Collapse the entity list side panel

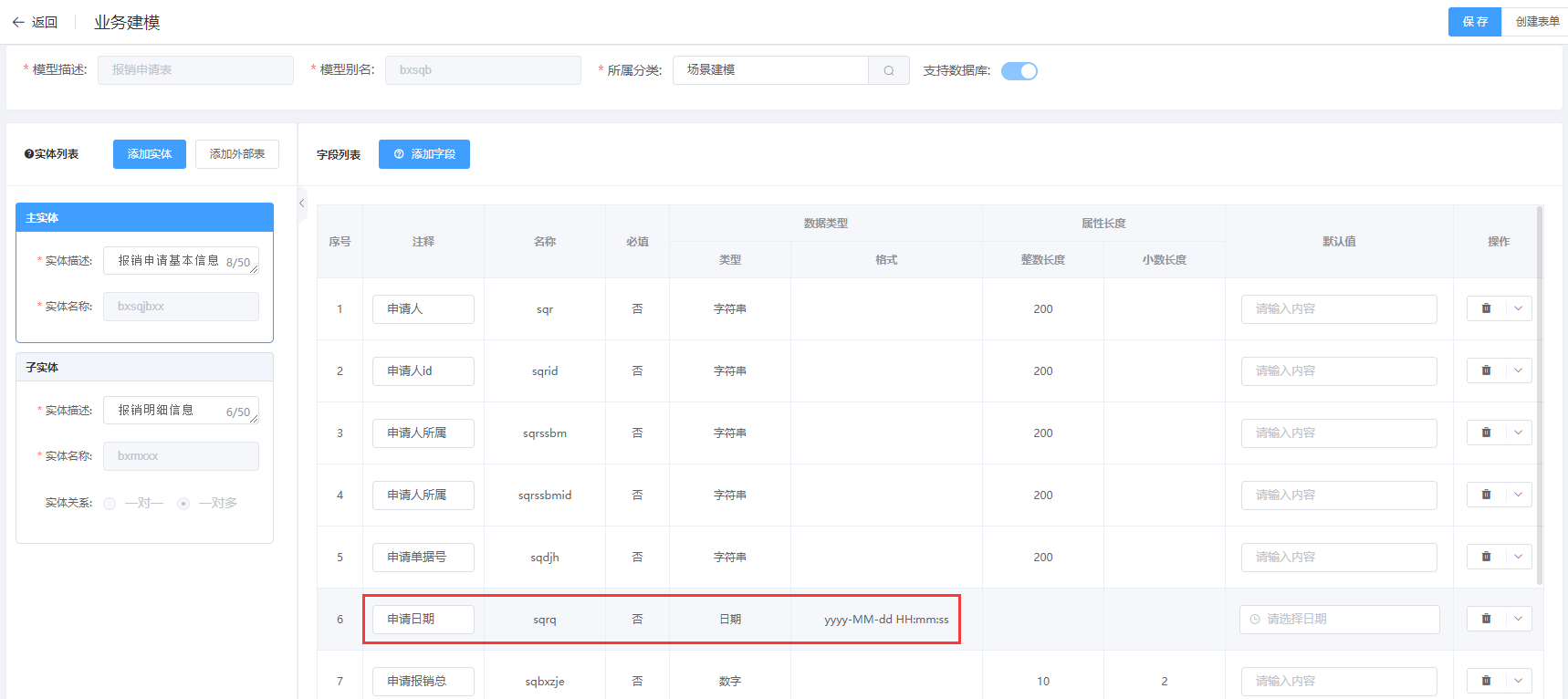pyautogui.click(x=302, y=203)
